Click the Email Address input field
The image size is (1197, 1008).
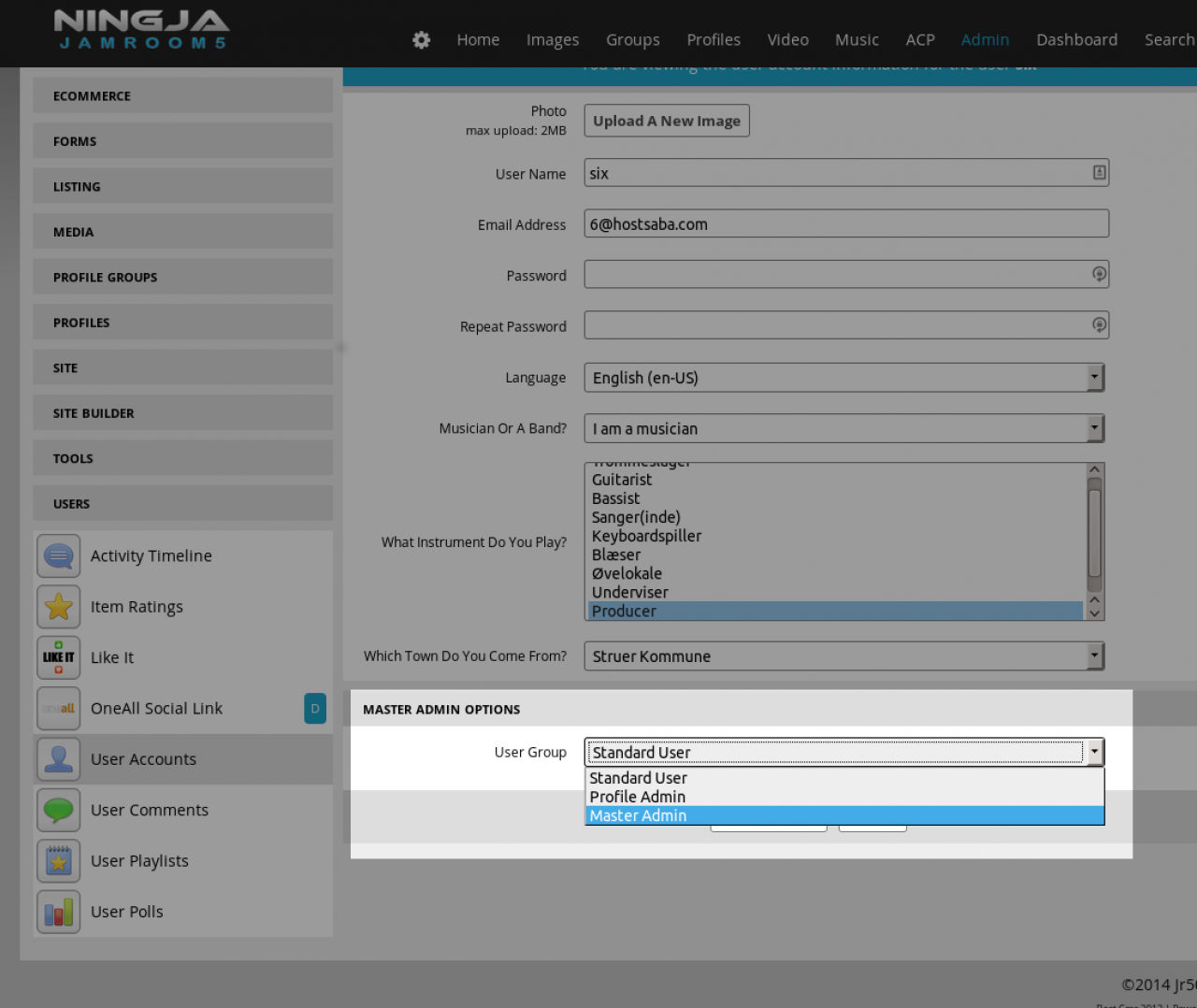click(845, 224)
